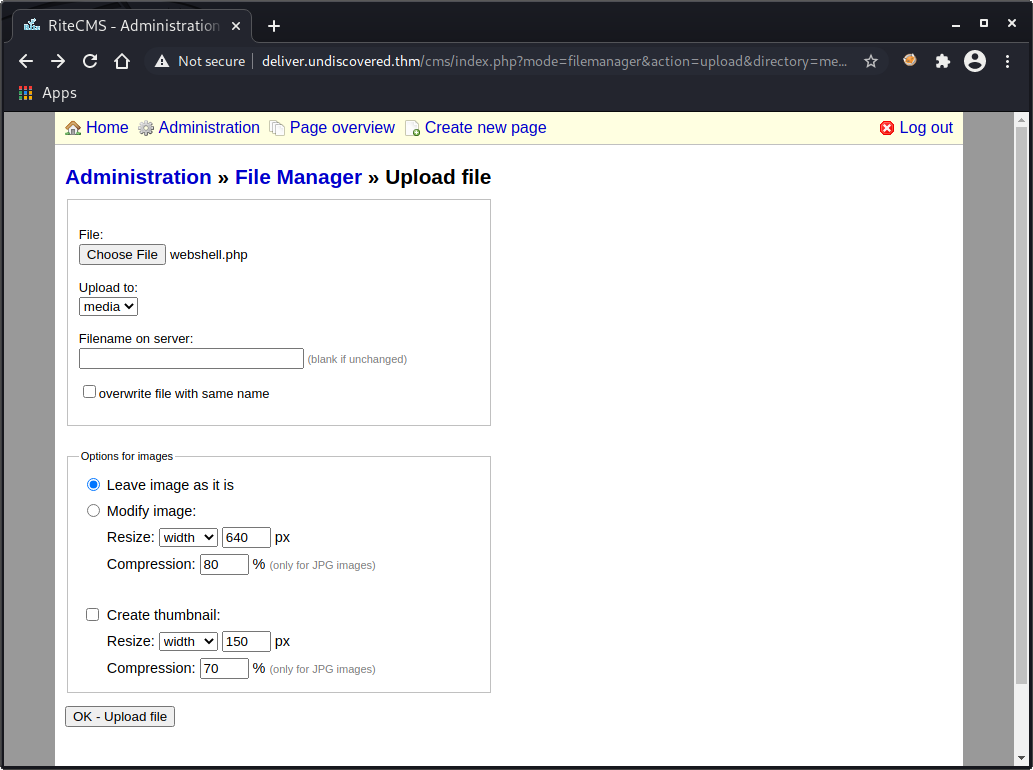Open the extensions puzzle piece icon
The image size is (1033, 770).
pos(942,61)
